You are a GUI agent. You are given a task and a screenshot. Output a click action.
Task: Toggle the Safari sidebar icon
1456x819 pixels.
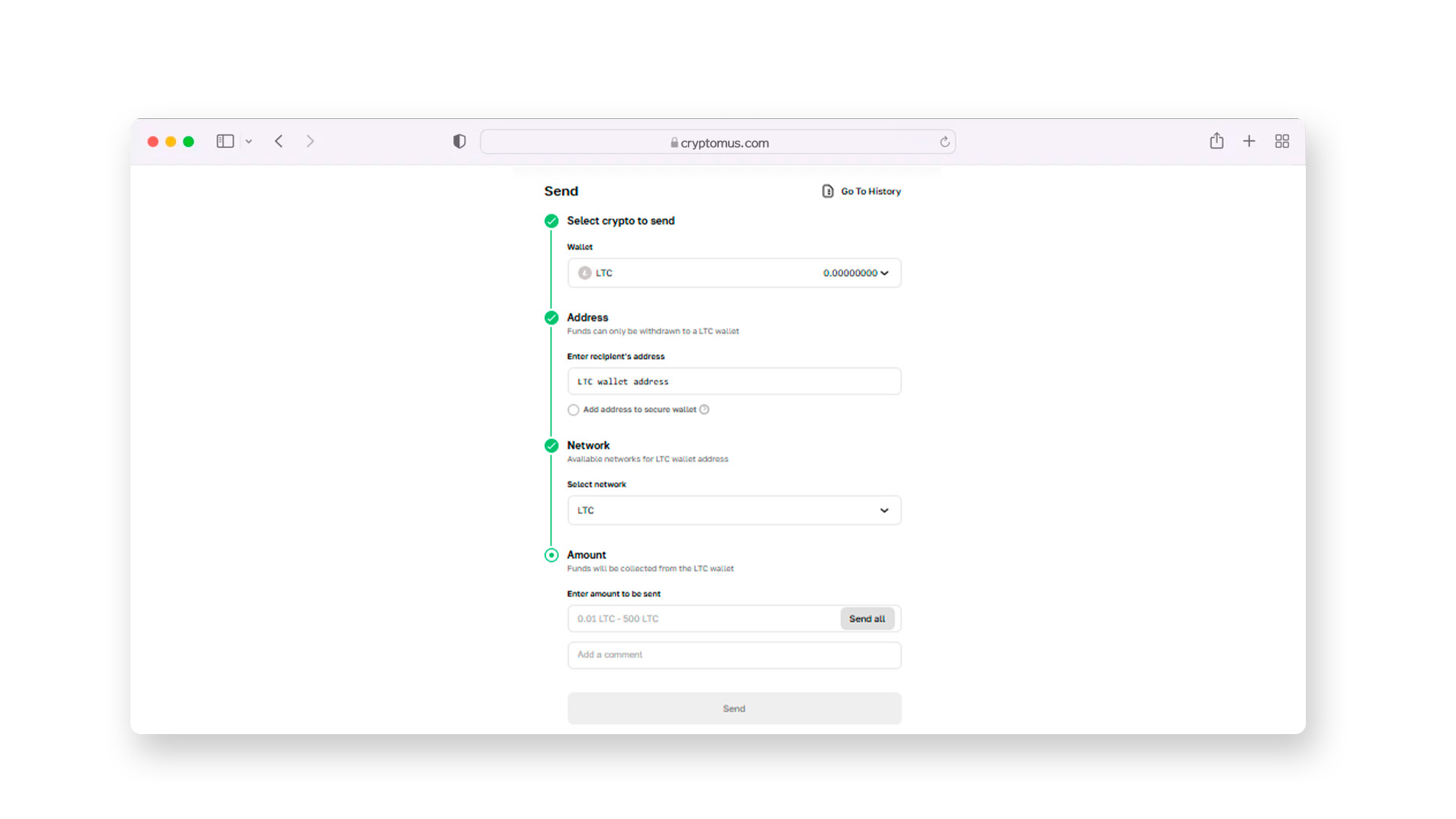[225, 141]
